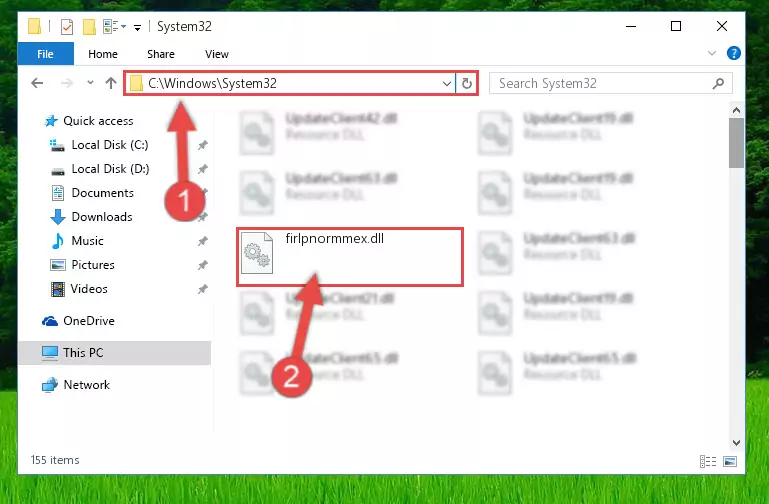Select the firlpnormmex.dll file
769x504 pixels.
pos(350,256)
